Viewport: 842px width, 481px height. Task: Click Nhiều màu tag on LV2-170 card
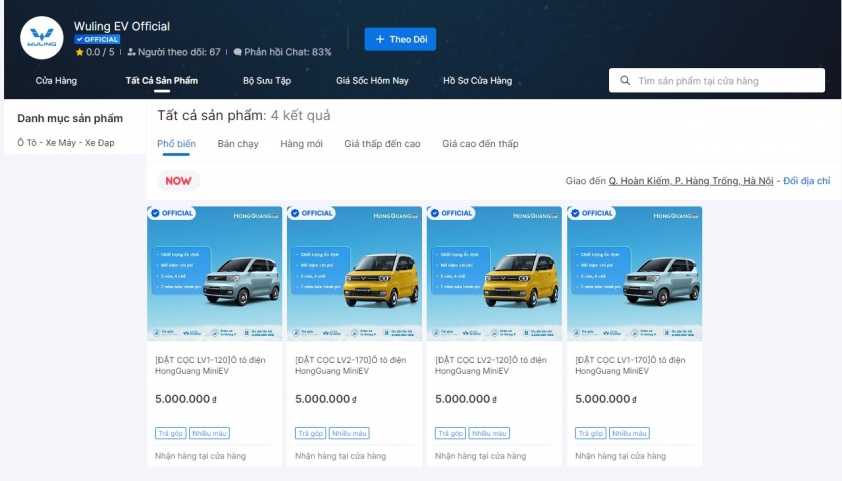coord(350,433)
